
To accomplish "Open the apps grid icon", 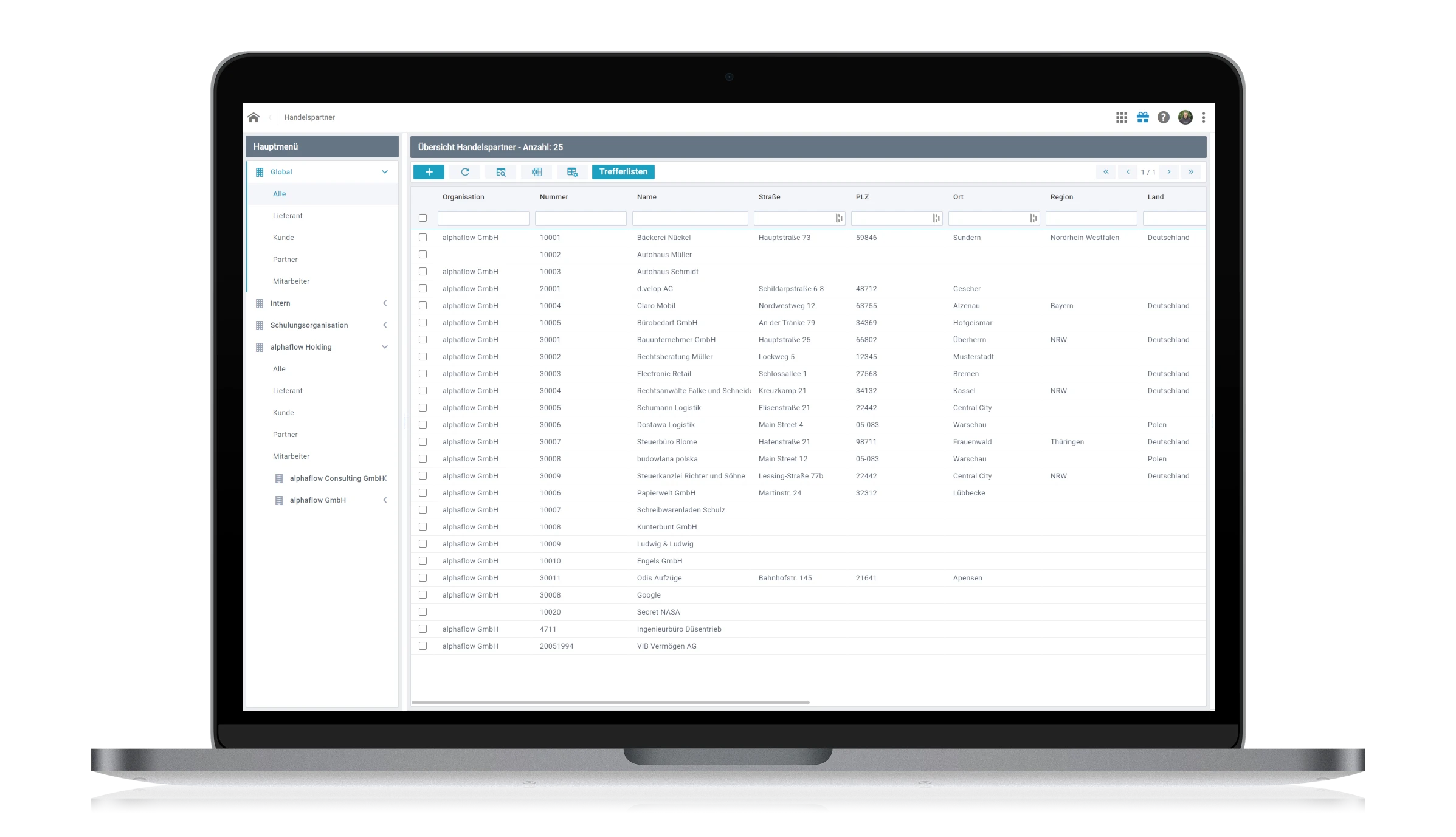I will click(x=1122, y=117).
